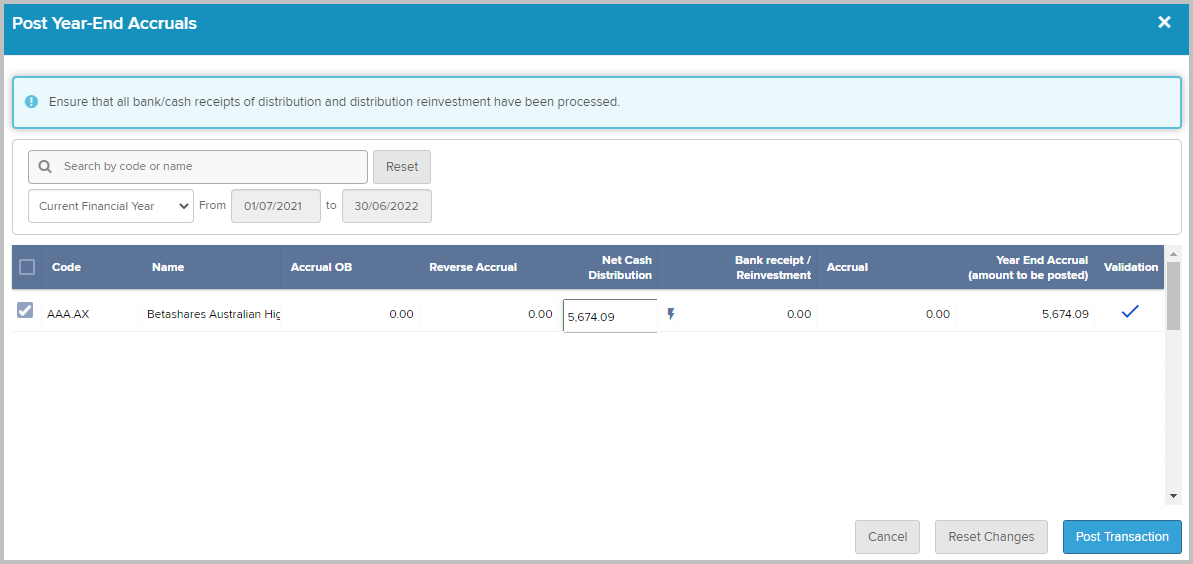Click the Post Transaction button

coord(1122,537)
